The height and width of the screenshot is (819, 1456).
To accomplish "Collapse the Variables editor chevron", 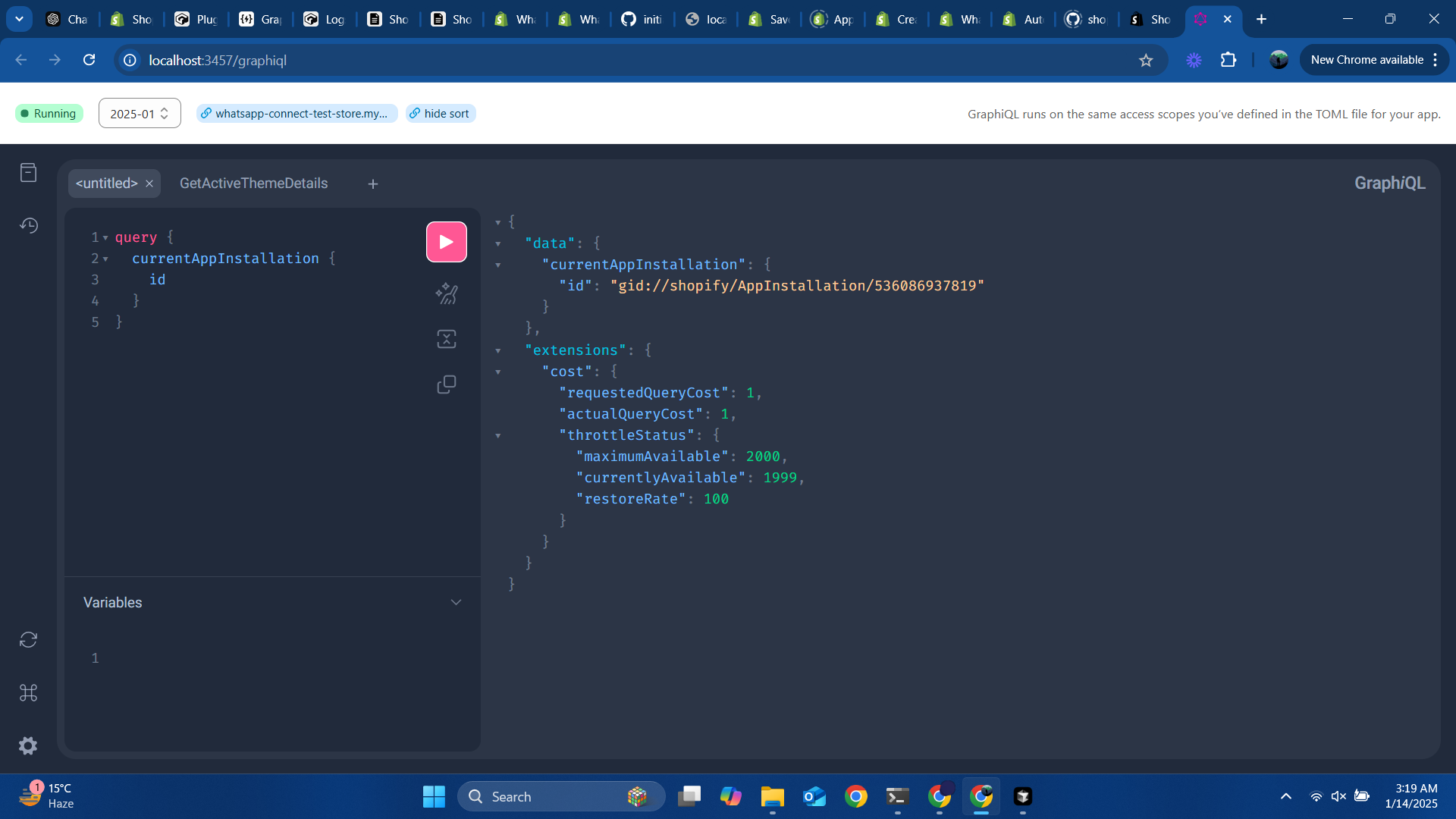I will click(456, 603).
